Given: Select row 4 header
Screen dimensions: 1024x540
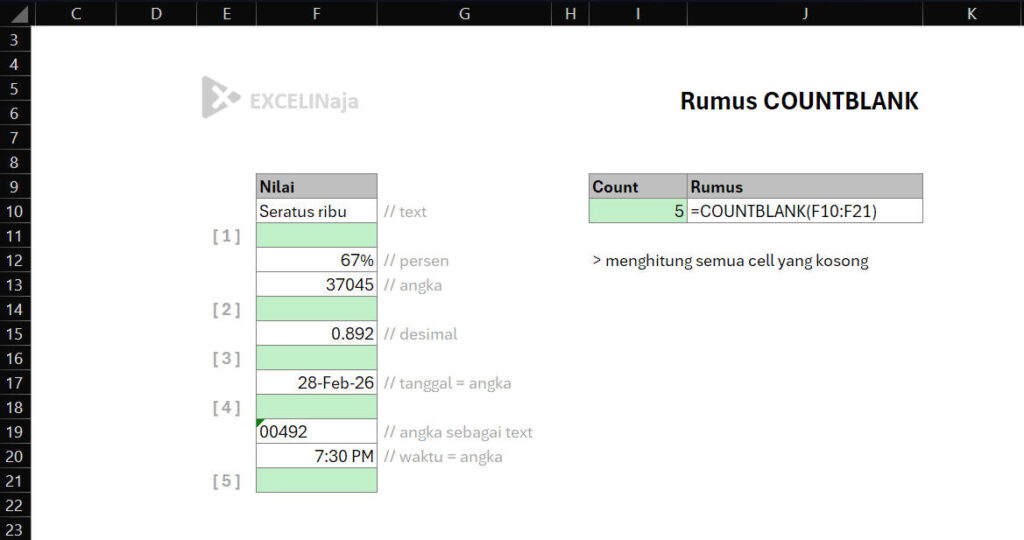Looking at the screenshot, I should 15,65.
